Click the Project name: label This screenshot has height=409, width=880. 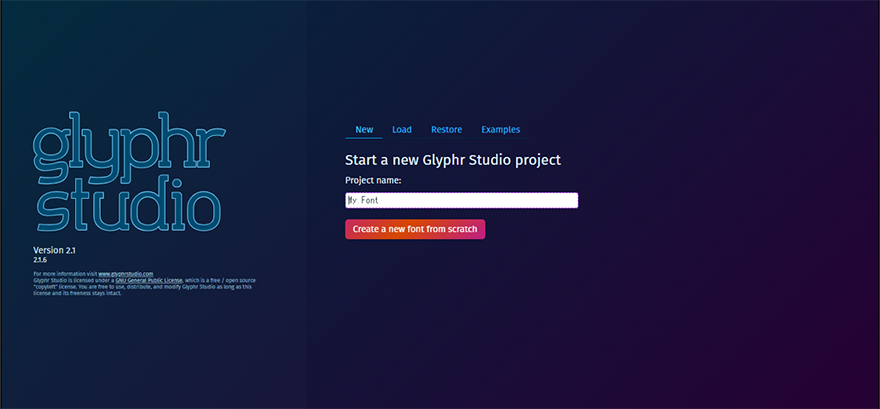pos(373,181)
